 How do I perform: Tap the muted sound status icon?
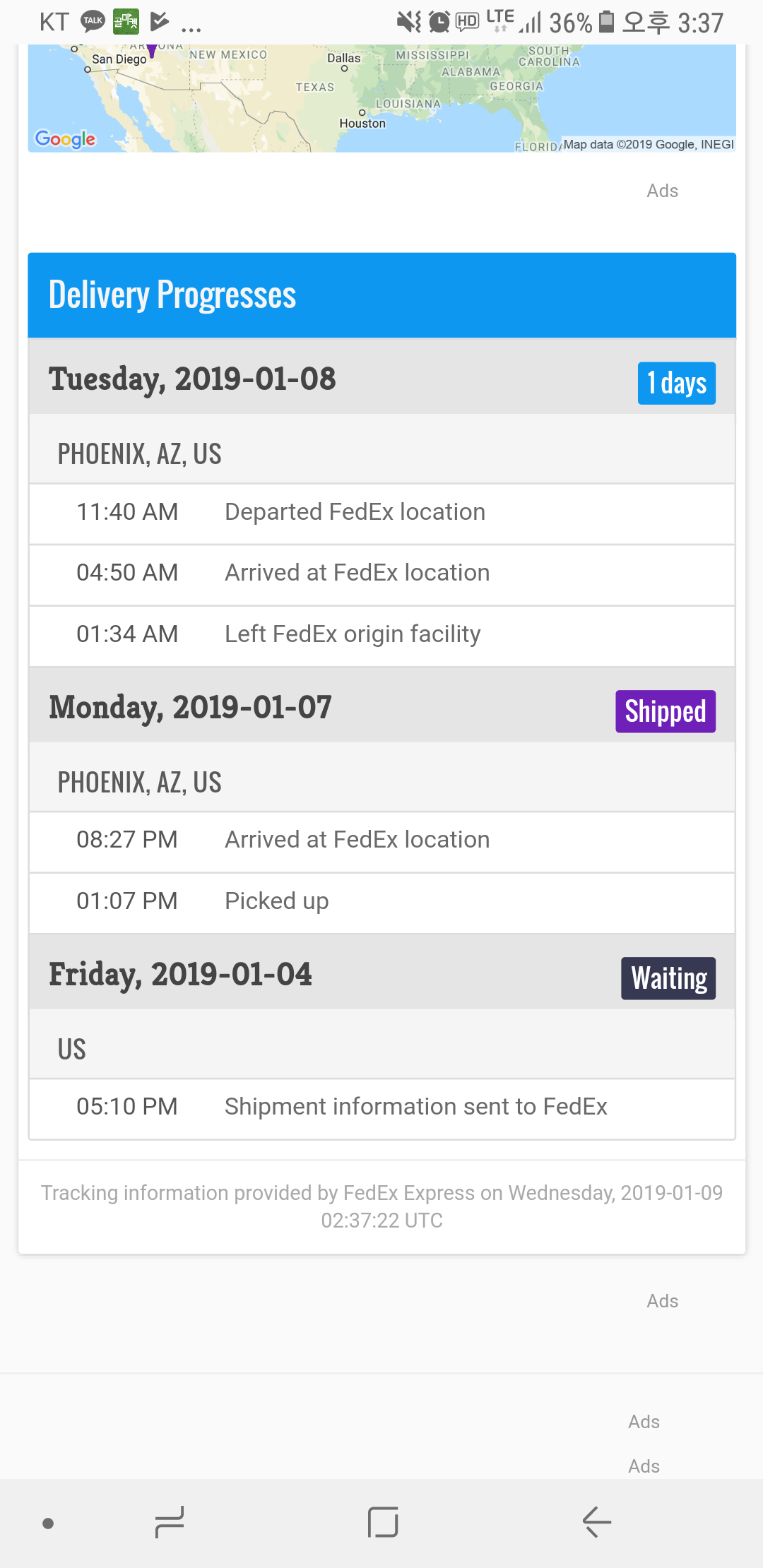[x=408, y=22]
